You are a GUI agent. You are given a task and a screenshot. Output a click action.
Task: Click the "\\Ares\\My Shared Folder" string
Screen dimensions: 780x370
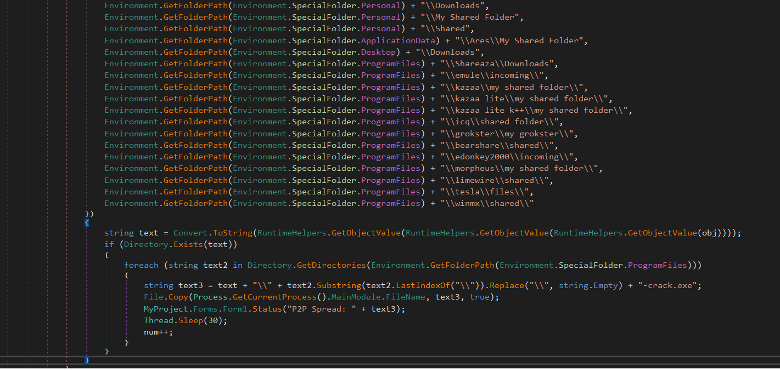[519, 41]
